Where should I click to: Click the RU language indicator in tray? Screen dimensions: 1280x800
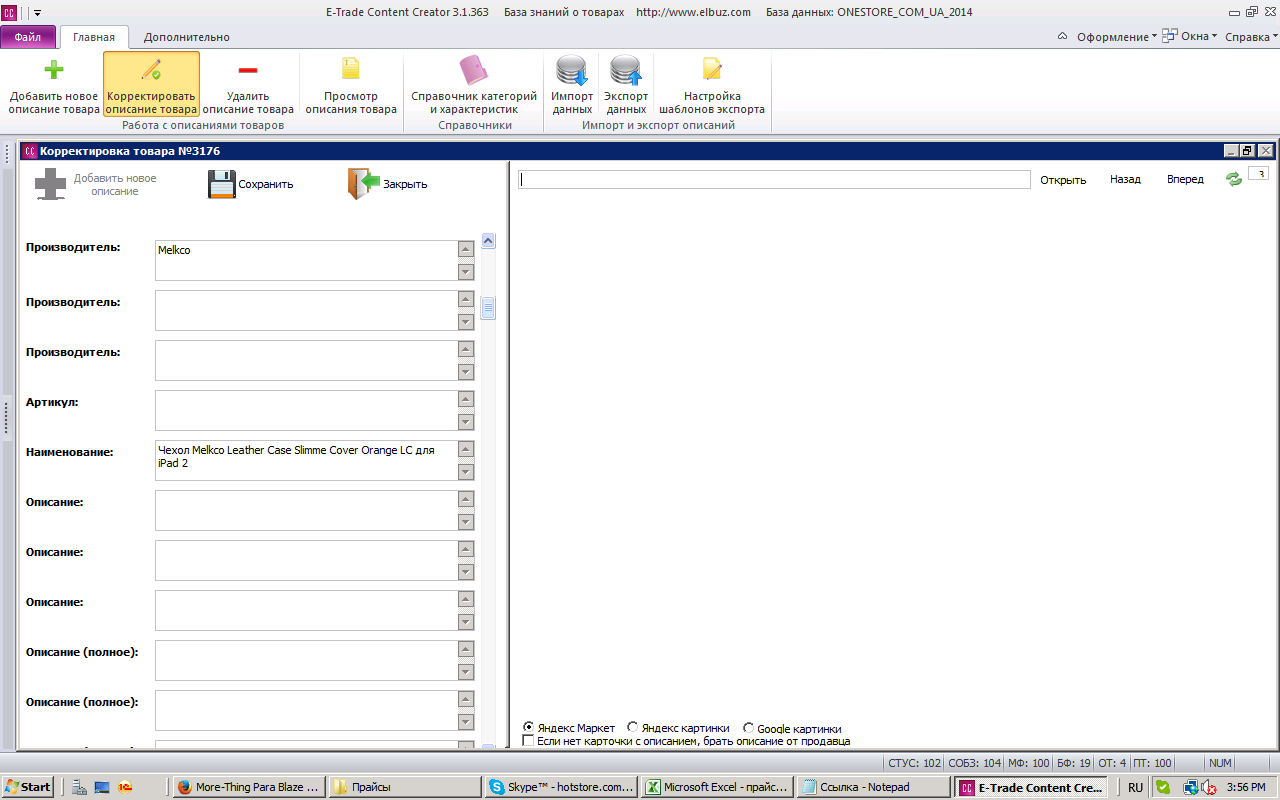[1135, 787]
